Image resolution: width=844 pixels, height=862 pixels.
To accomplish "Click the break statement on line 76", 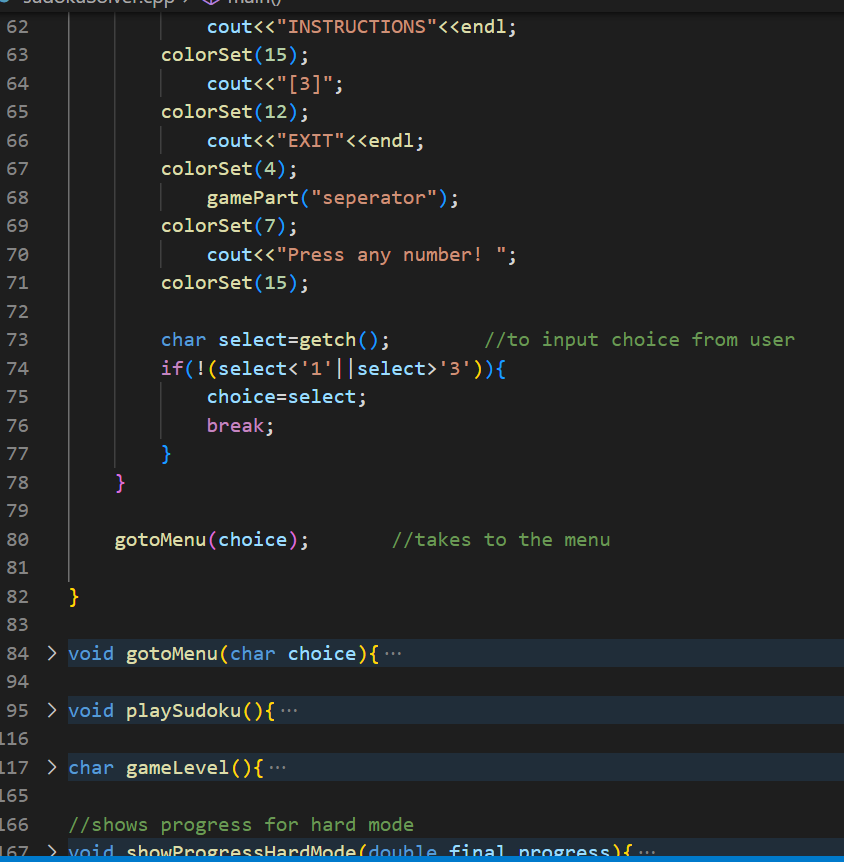I will [x=235, y=425].
